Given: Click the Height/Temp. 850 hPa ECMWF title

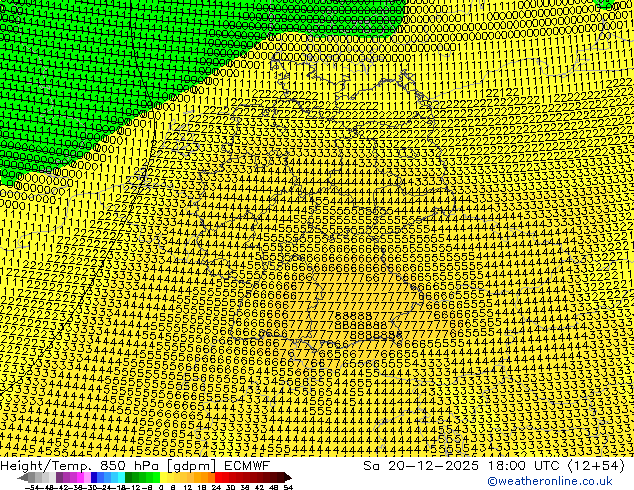Looking at the screenshot, I should [x=135, y=466].
